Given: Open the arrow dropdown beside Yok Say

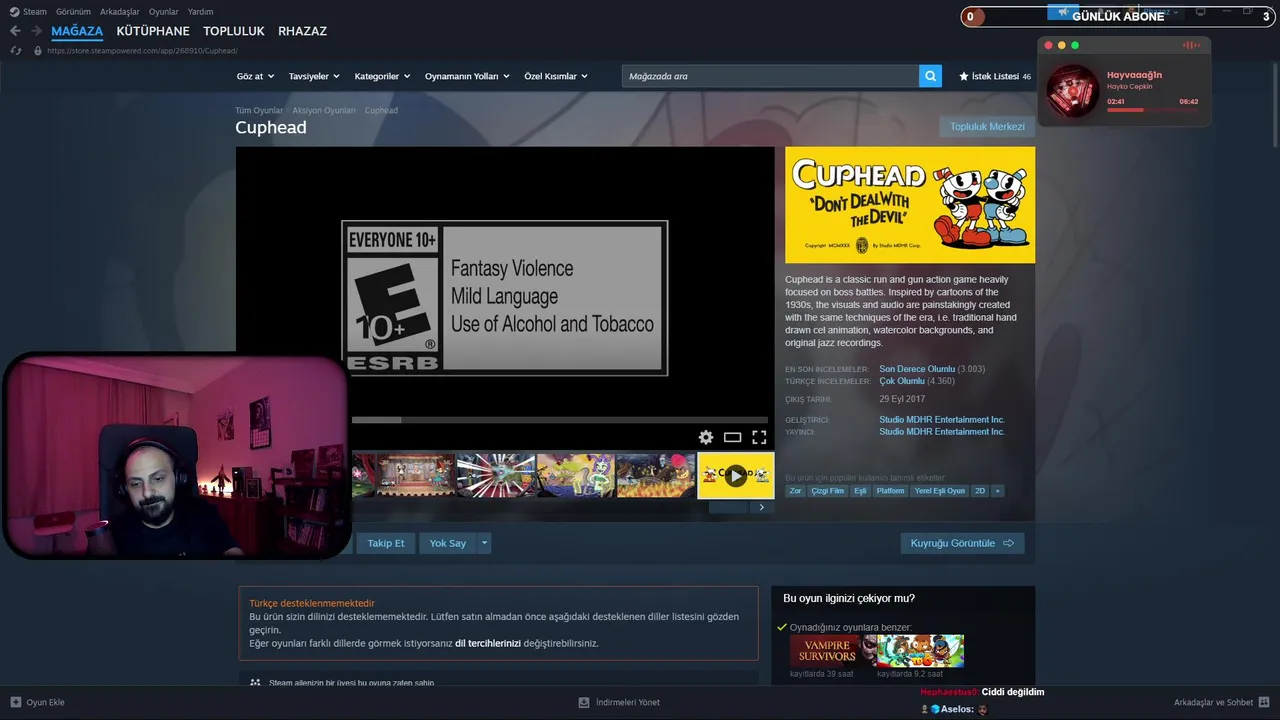Looking at the screenshot, I should (484, 543).
